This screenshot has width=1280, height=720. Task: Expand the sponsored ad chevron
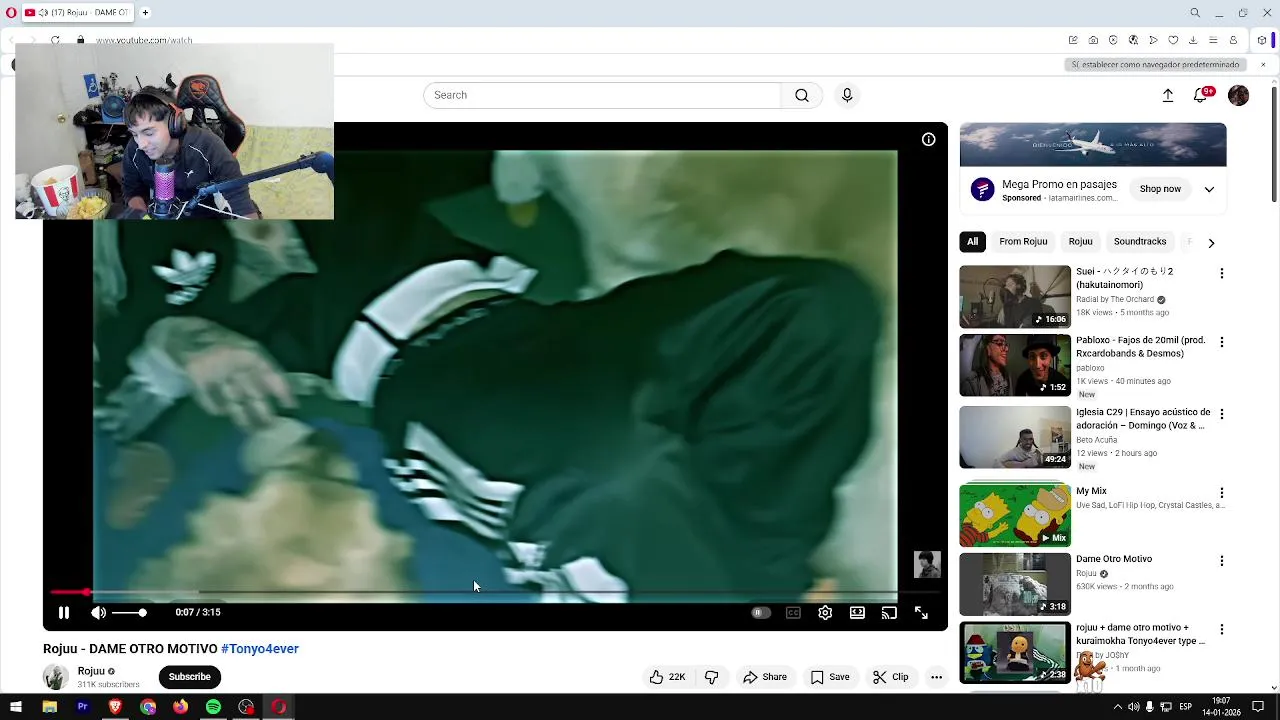pyautogui.click(x=1209, y=189)
